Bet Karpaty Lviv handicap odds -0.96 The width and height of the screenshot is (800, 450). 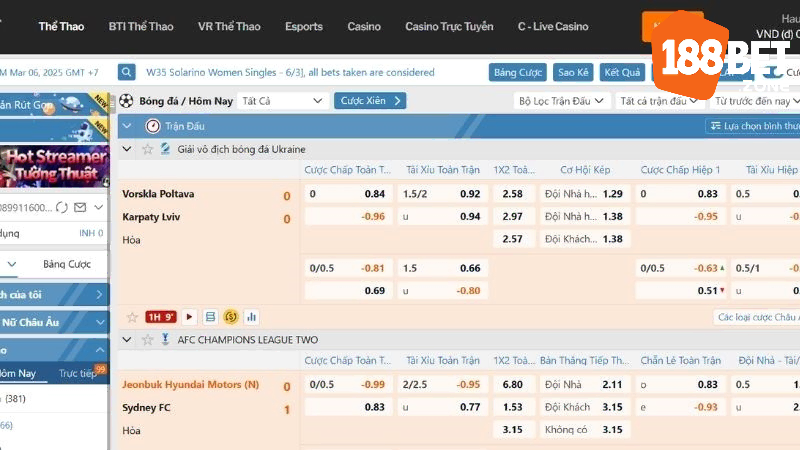point(348,216)
